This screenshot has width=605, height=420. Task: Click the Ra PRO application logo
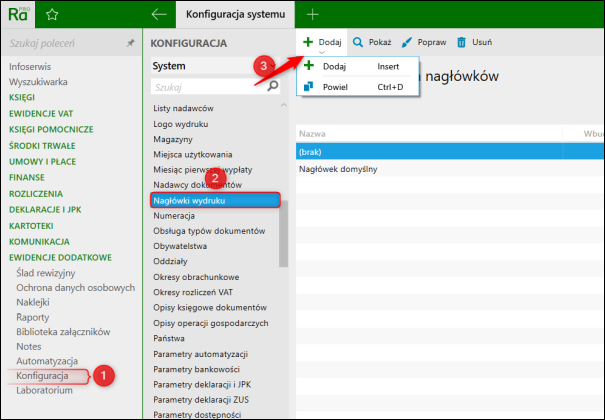[x=18, y=14]
